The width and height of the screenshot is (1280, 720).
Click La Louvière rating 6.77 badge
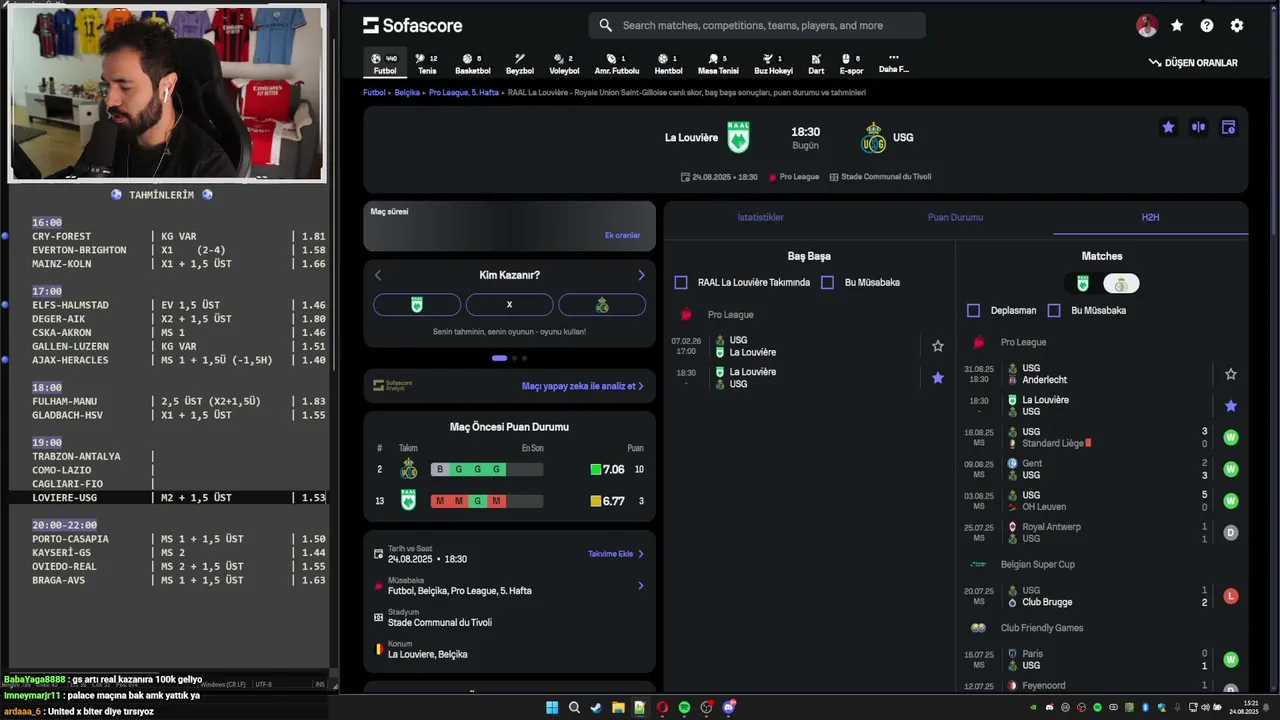pos(607,501)
